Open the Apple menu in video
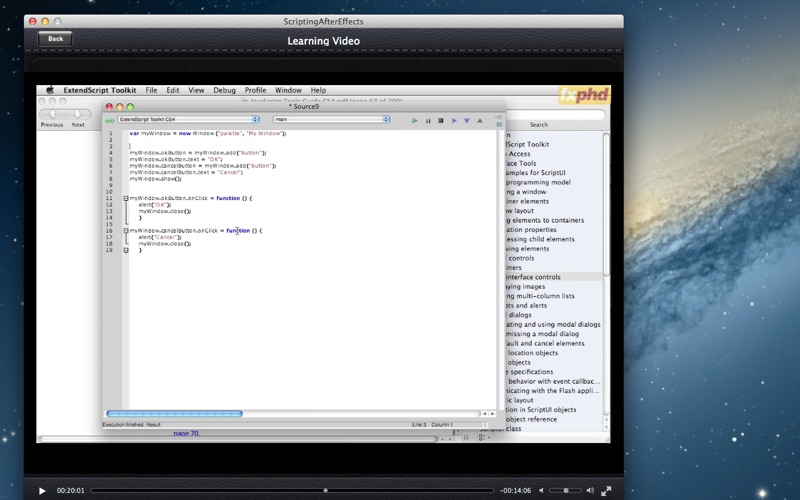Viewport: 800px width, 500px height. (x=50, y=90)
